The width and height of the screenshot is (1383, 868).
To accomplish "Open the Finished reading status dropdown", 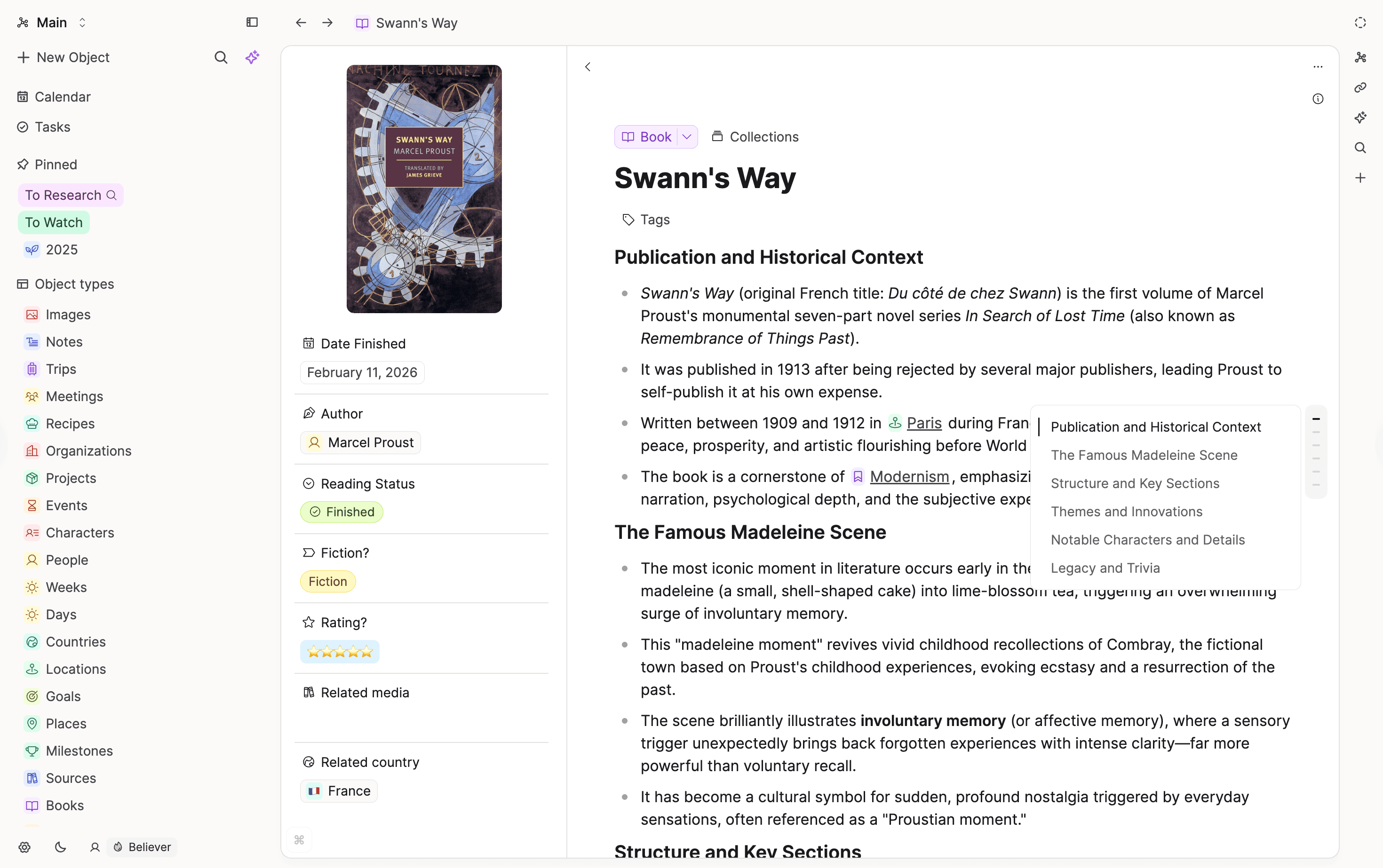I will click(x=342, y=512).
